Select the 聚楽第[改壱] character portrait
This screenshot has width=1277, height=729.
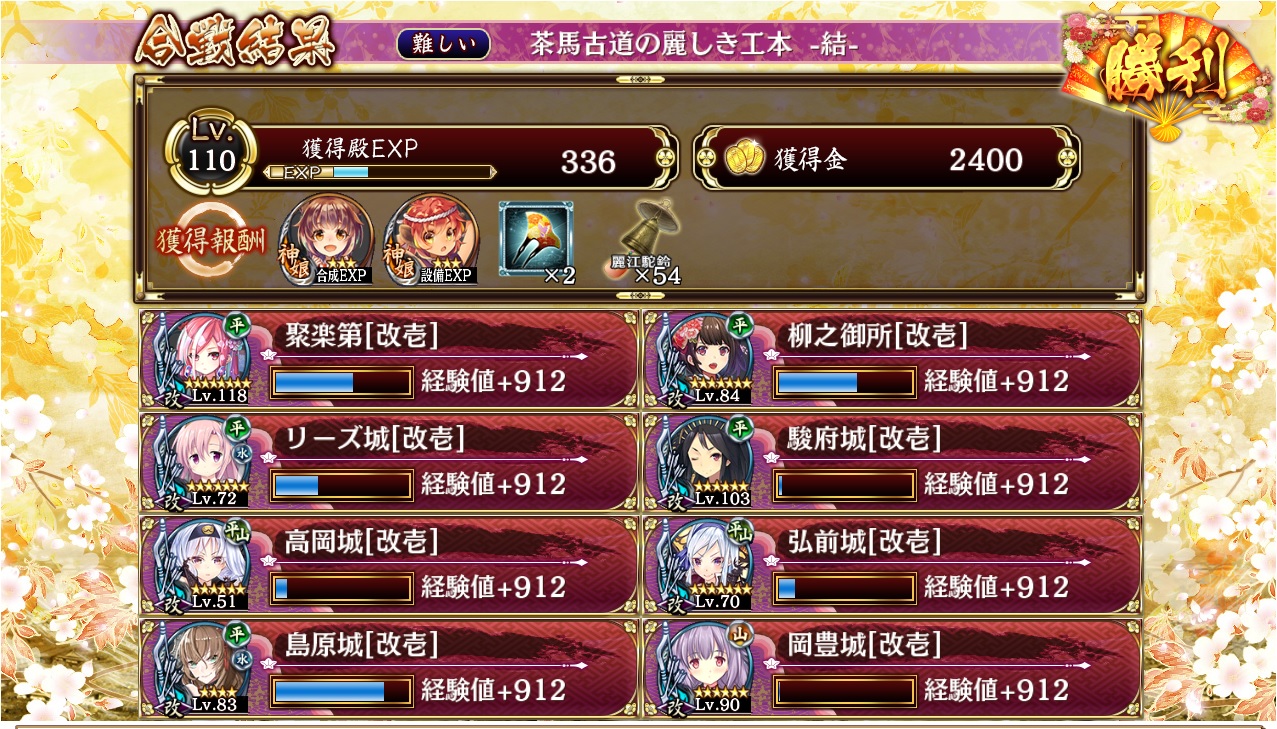[x=200, y=360]
